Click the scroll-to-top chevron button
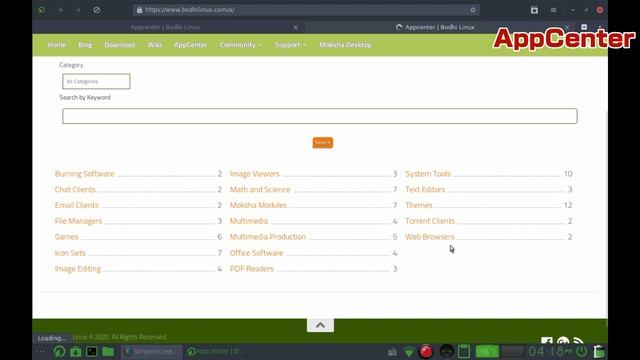640x360 pixels. tap(320, 325)
